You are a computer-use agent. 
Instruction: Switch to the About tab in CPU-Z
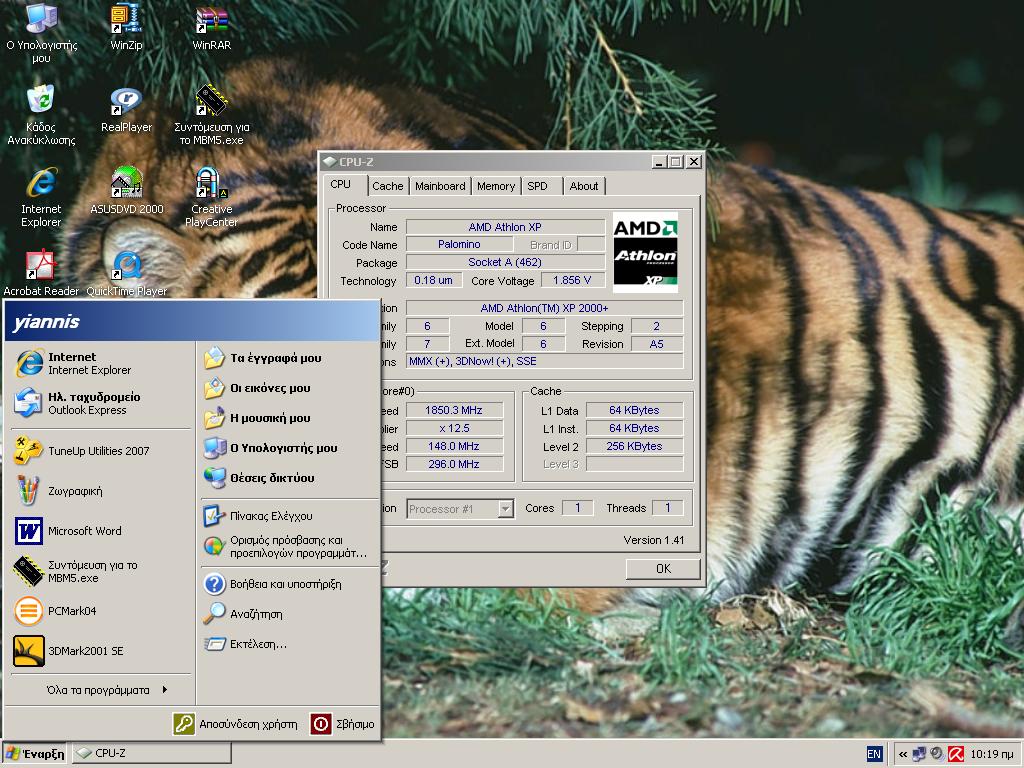point(584,186)
